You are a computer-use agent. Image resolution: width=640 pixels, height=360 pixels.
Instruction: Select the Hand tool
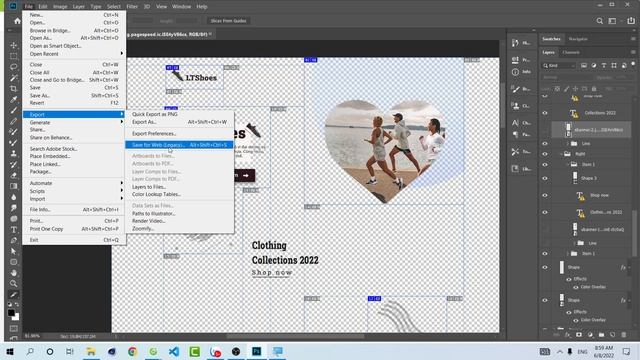click(14, 273)
